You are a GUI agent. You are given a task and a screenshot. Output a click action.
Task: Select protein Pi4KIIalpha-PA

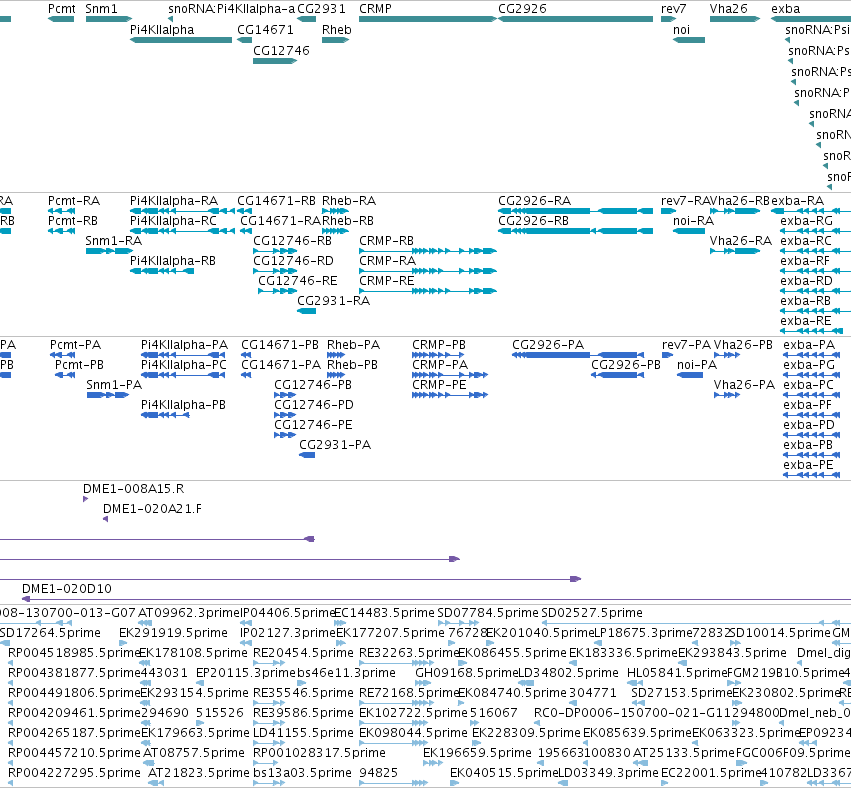[x=183, y=355]
